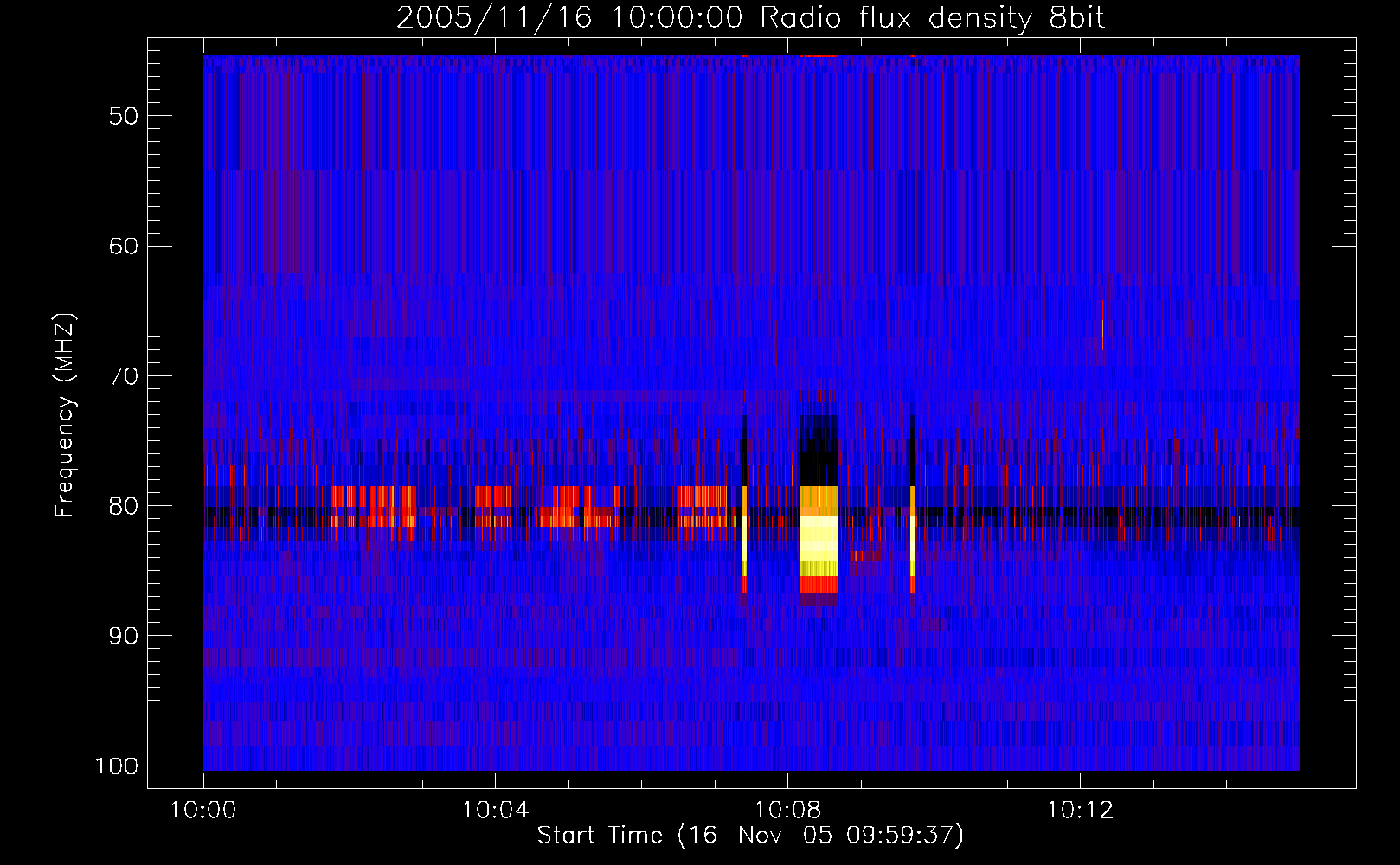Click the '70' frequency tick label
The height and width of the screenshot is (865, 1400).
click(124, 376)
